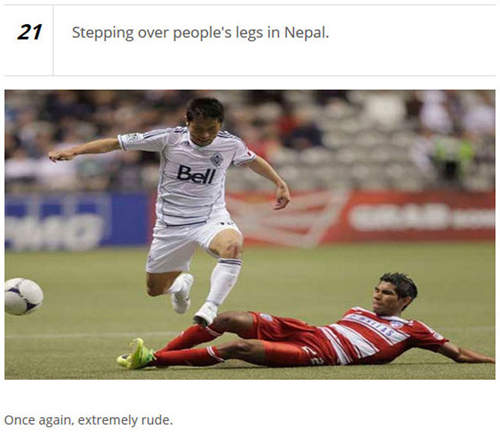
Task: Click the caption "Once again, extremely rude."
Action: 88,420
